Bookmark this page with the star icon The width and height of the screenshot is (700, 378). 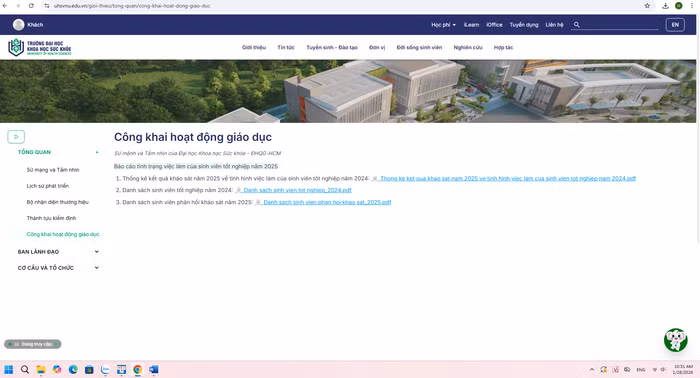tap(647, 6)
